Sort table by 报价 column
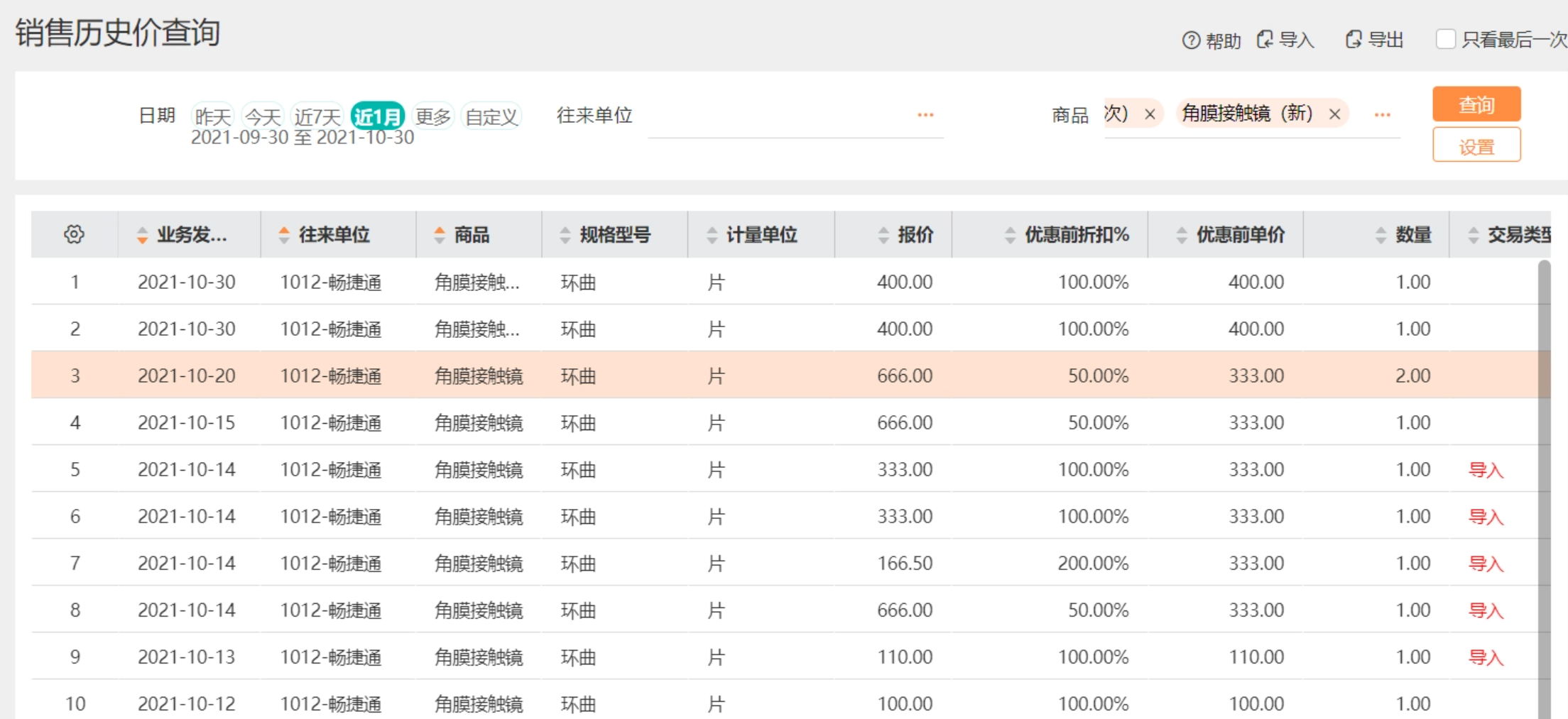 coord(883,235)
